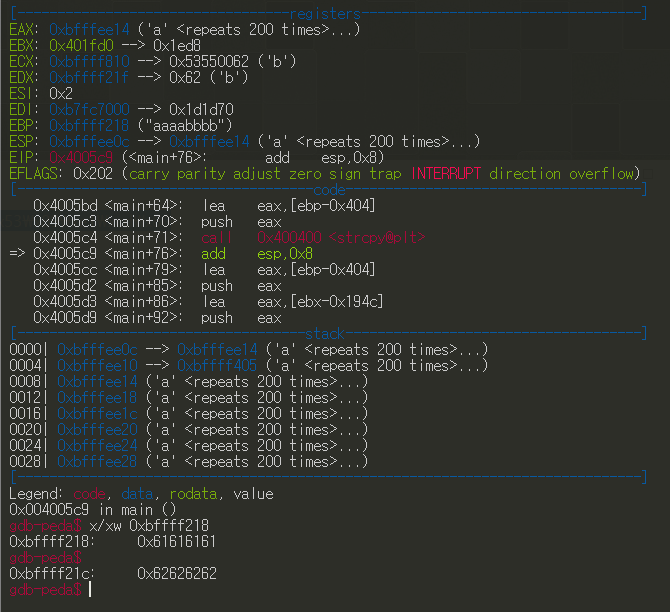This screenshot has width=670, height=612.
Task: Select the 'add esp,0x8' current instruction
Action: point(257,253)
